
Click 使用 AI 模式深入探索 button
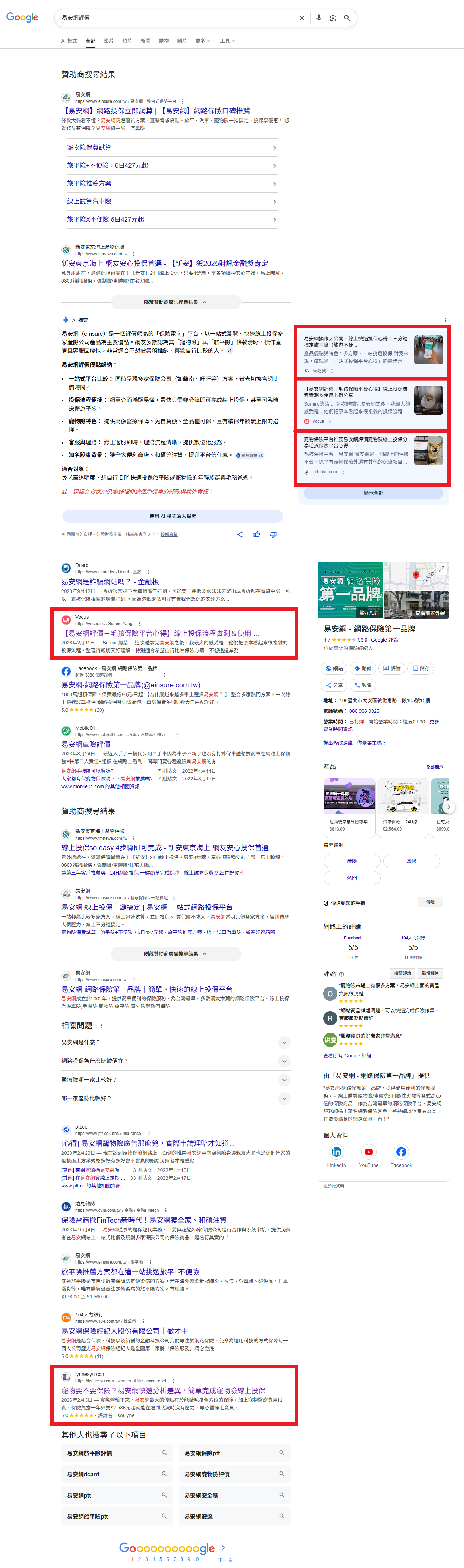pos(173,516)
